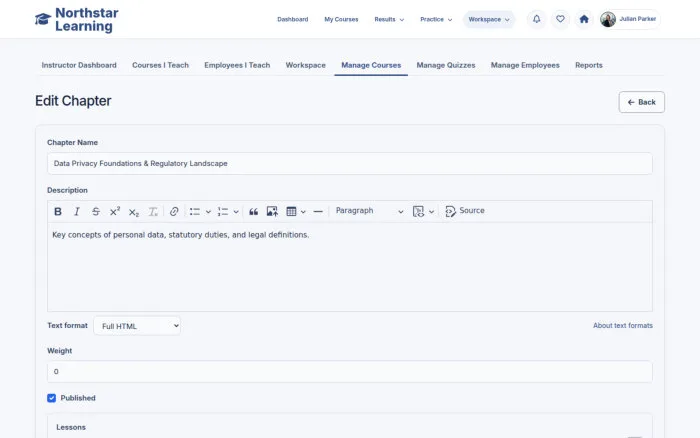
Task: Insert a link via the link icon
Action: tap(174, 211)
